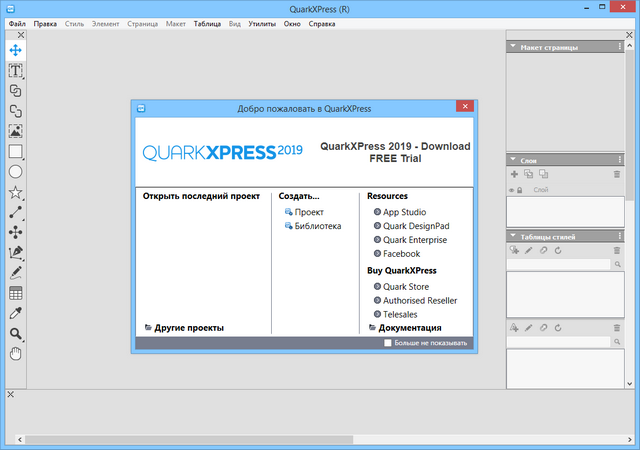The width and height of the screenshot is (640, 450).
Task: Open the 'Quark Store' link
Action: coord(405,286)
